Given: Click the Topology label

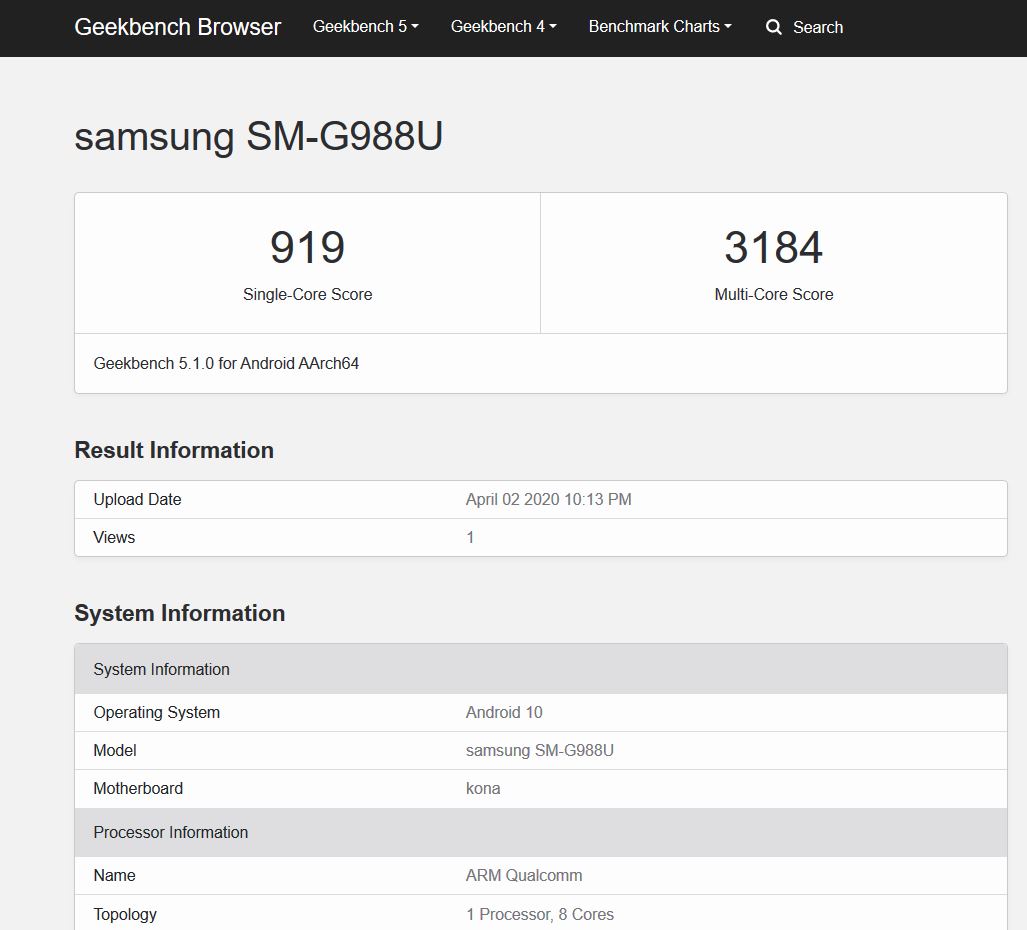Looking at the screenshot, I should pos(124,914).
